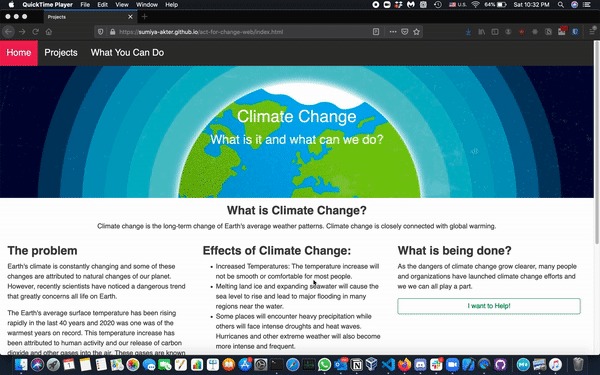The image size is (600, 375).
Task: Open App Store from the dock
Action: [245, 364]
